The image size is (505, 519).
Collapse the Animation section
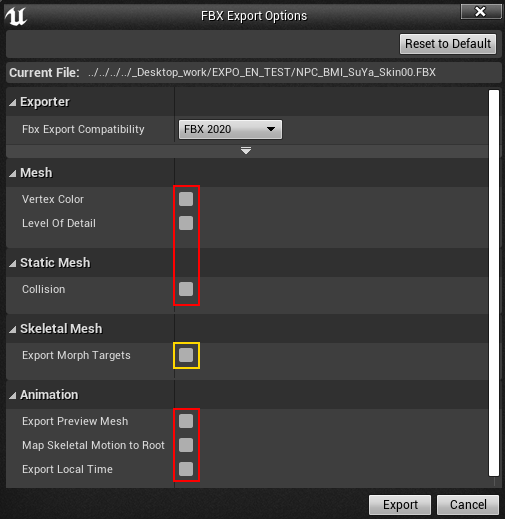tap(13, 395)
